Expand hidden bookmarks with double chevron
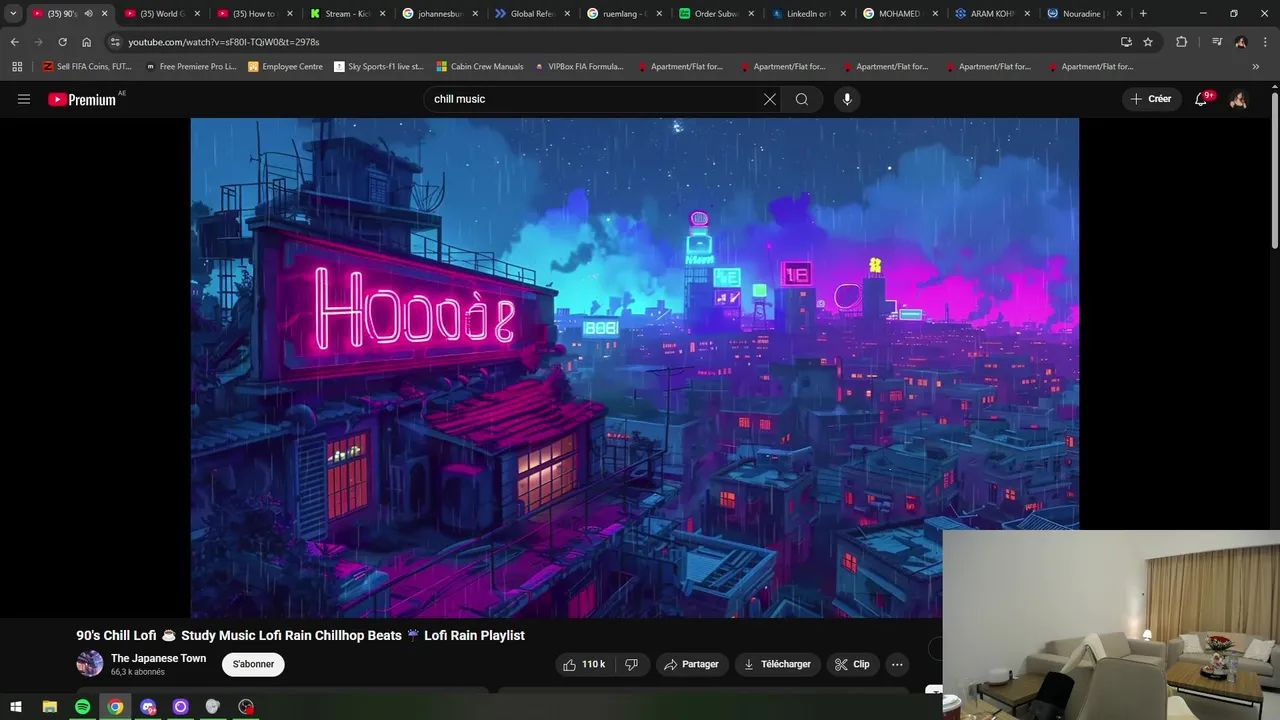 1256,67
